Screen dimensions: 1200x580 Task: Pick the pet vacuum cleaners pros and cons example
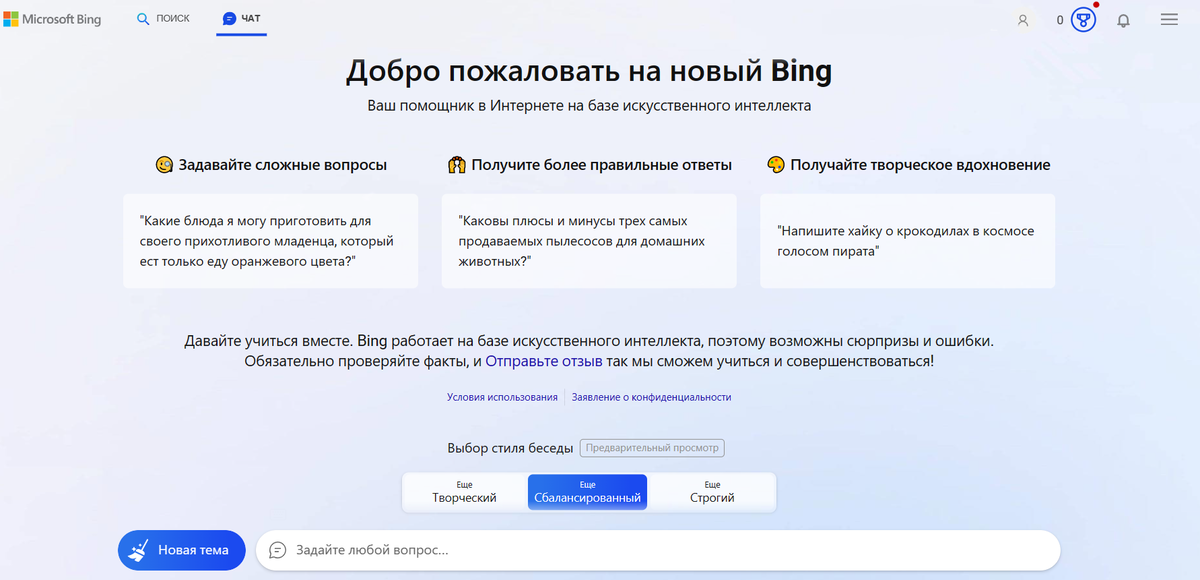[589, 241]
